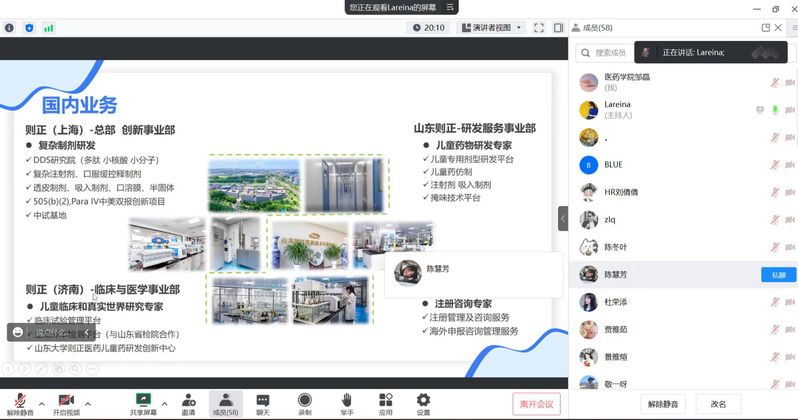Click 离开会议 leave meeting button
Screen dimensions: 798x420
click(x=536, y=404)
